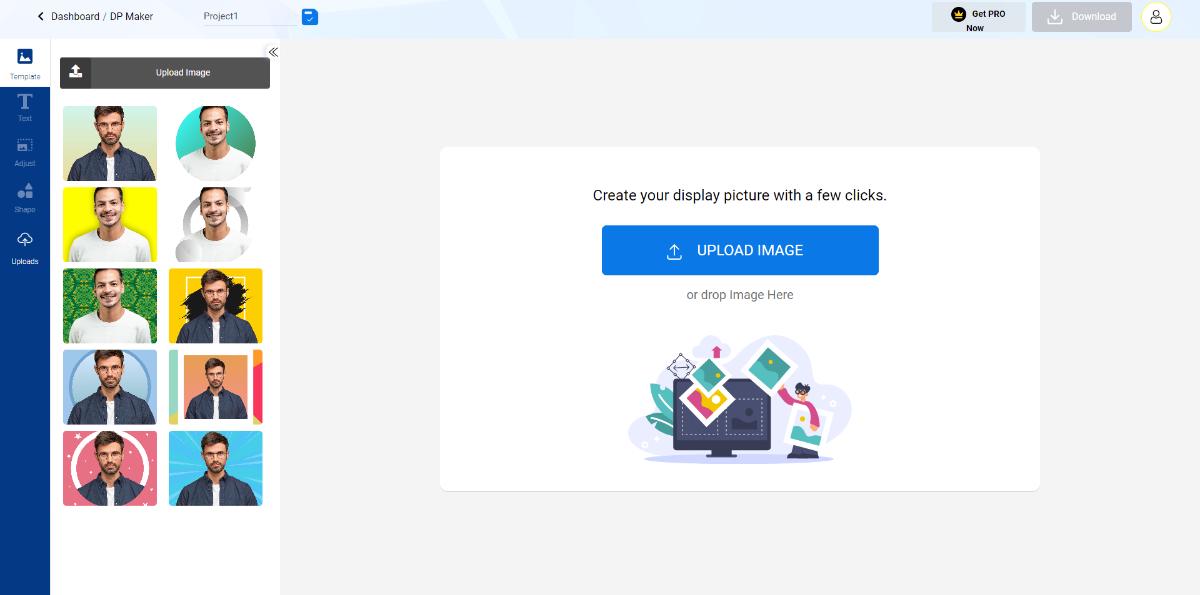Select the Shape tool icon
Screen dimensions: 1200x595
click(x=25, y=192)
